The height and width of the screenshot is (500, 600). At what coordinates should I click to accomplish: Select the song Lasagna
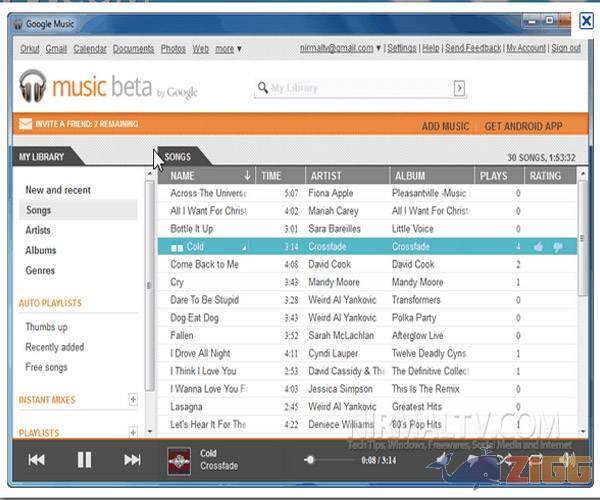(367, 406)
